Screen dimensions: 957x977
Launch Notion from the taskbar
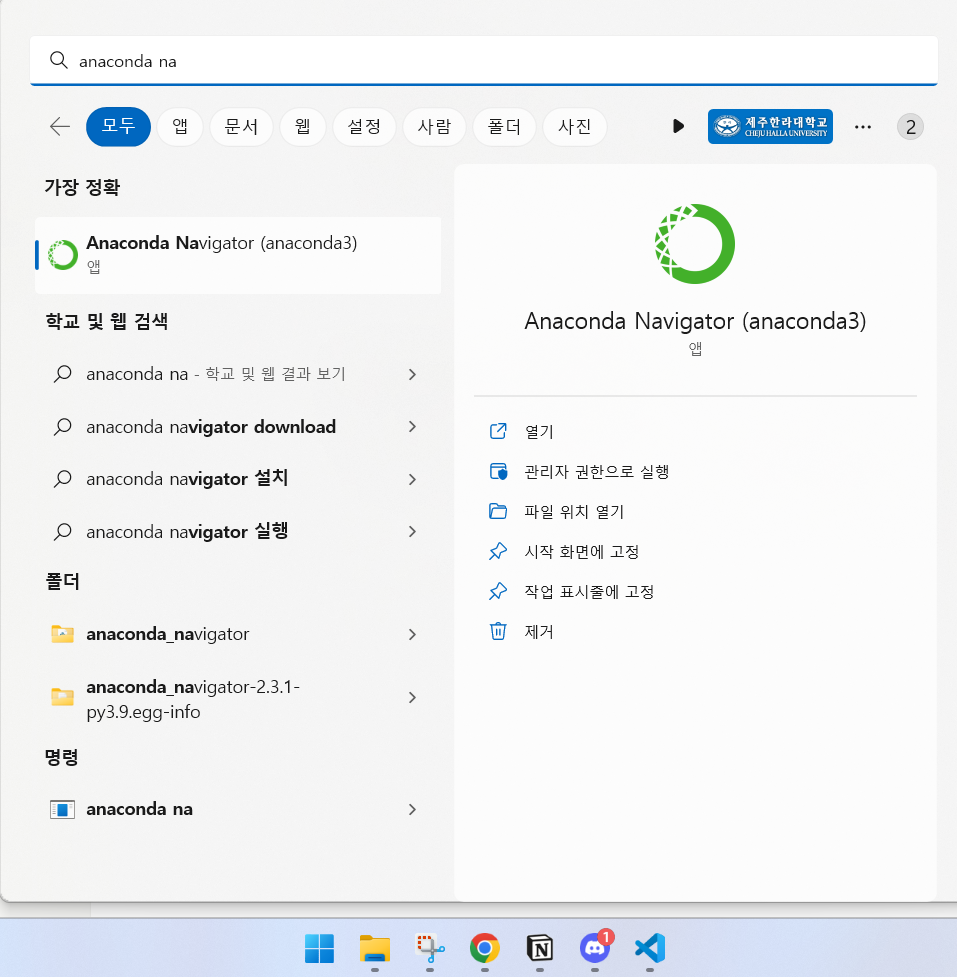540,947
